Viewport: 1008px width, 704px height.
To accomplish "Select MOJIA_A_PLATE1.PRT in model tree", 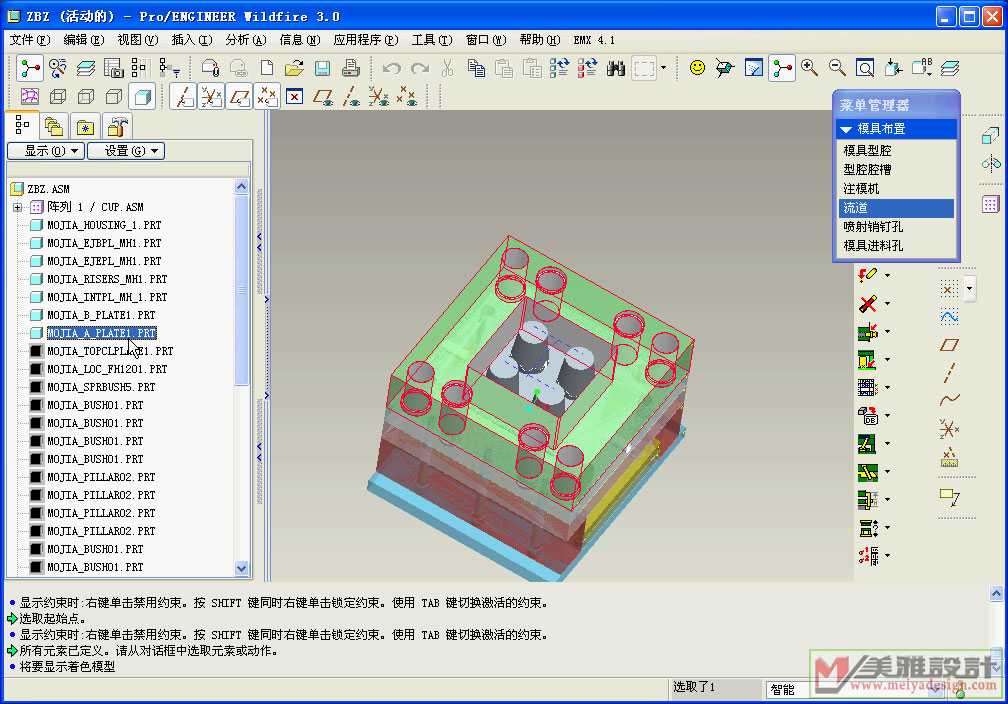I will 102,333.
